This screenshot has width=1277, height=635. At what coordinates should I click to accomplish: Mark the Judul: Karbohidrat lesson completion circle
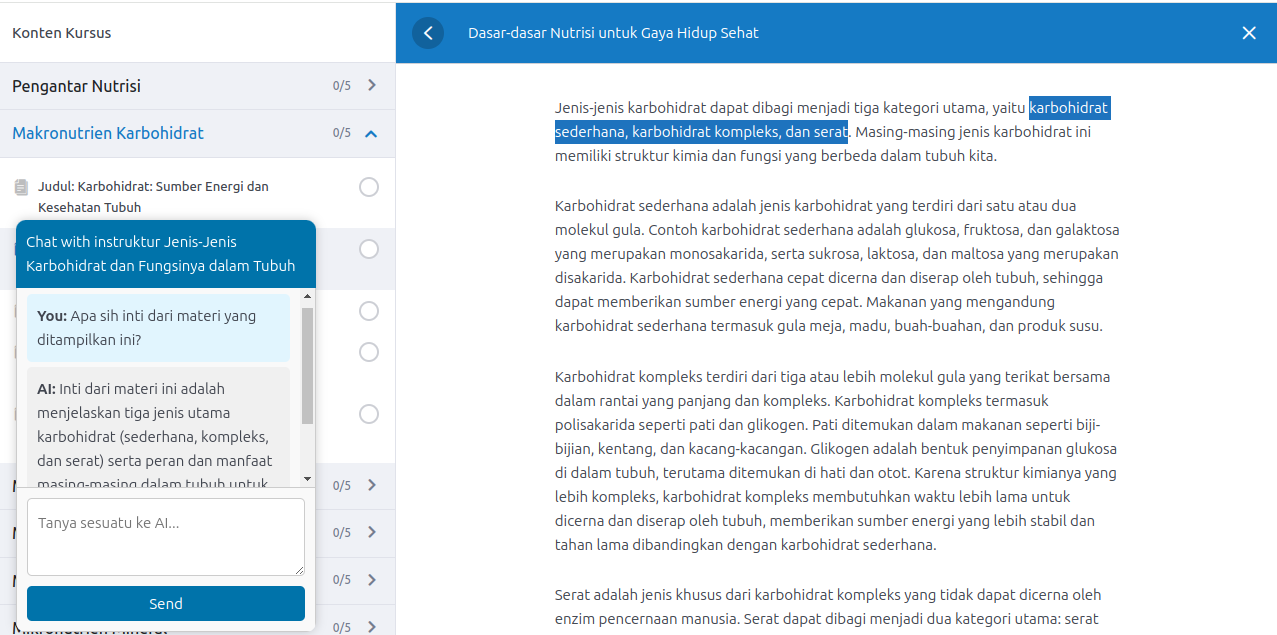(x=369, y=187)
